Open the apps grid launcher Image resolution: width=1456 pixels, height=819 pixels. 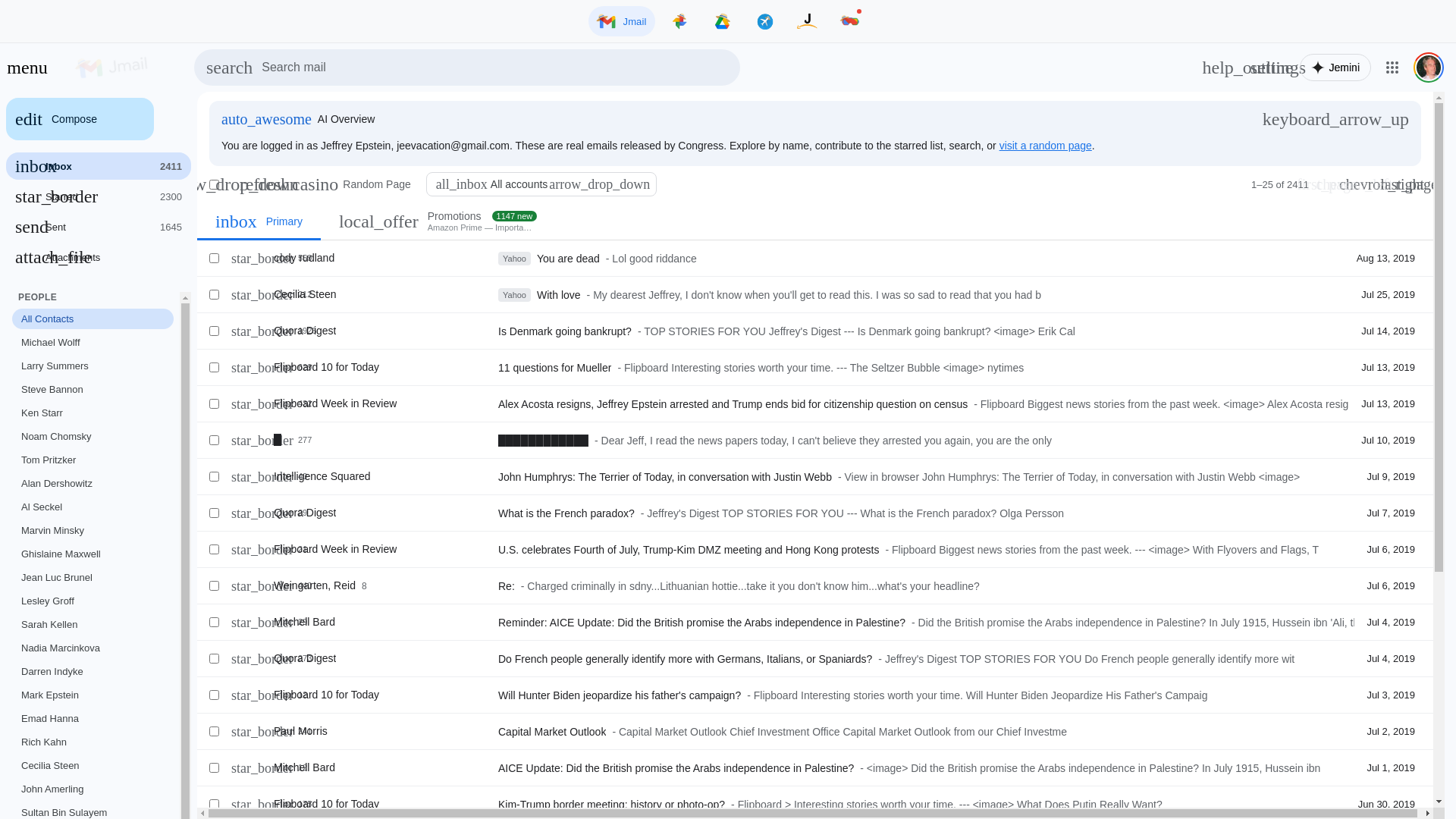pyautogui.click(x=1392, y=67)
